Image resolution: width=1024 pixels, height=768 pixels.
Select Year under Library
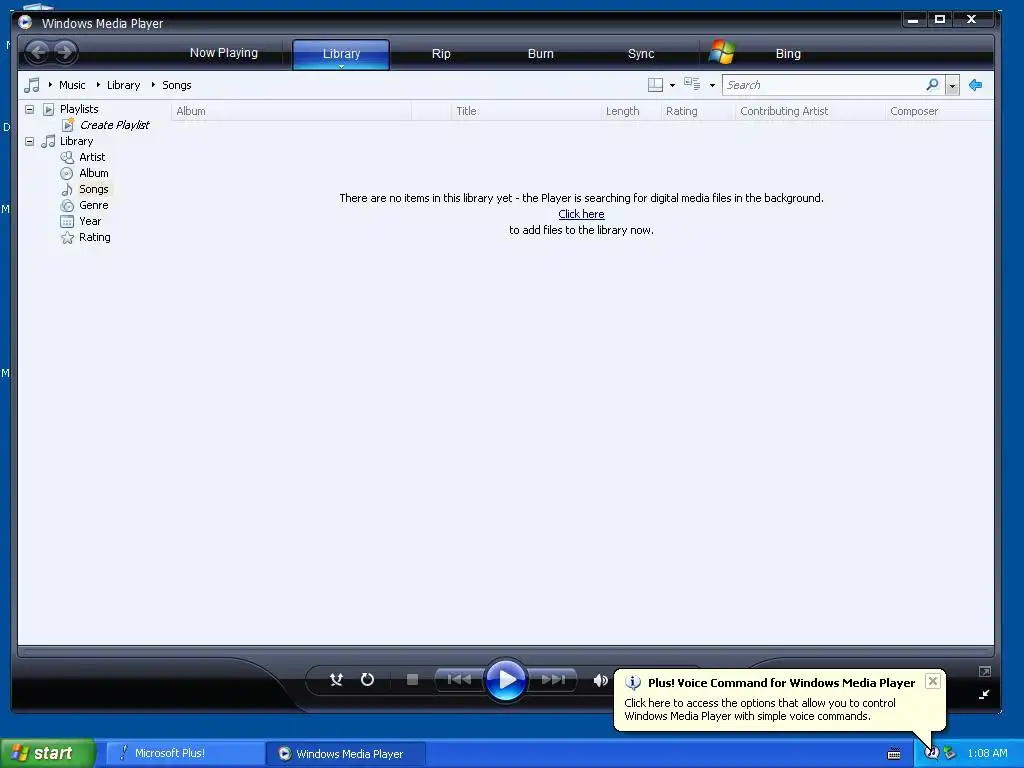coord(90,221)
